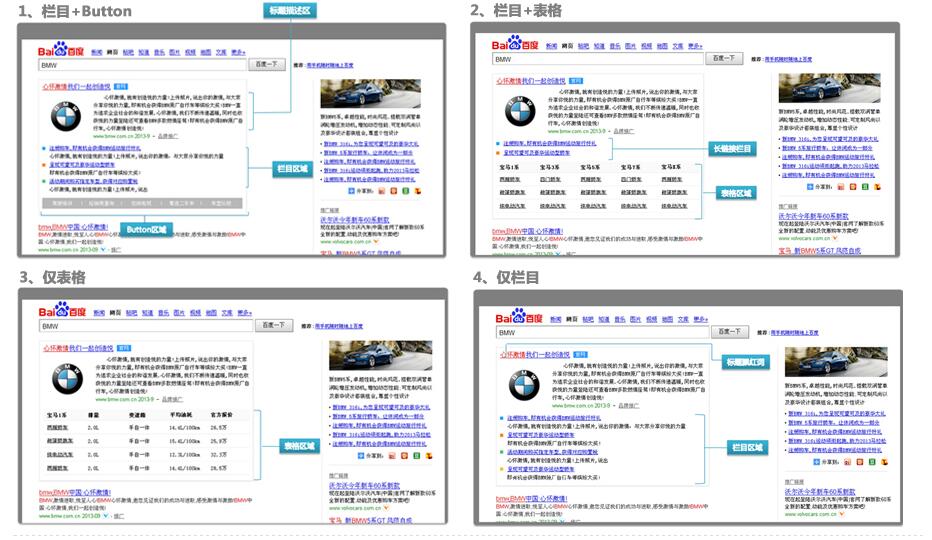932x540 pixels.
Task: Open blue car photo in 栏目+表格 panel
Action: (x=829, y=87)
